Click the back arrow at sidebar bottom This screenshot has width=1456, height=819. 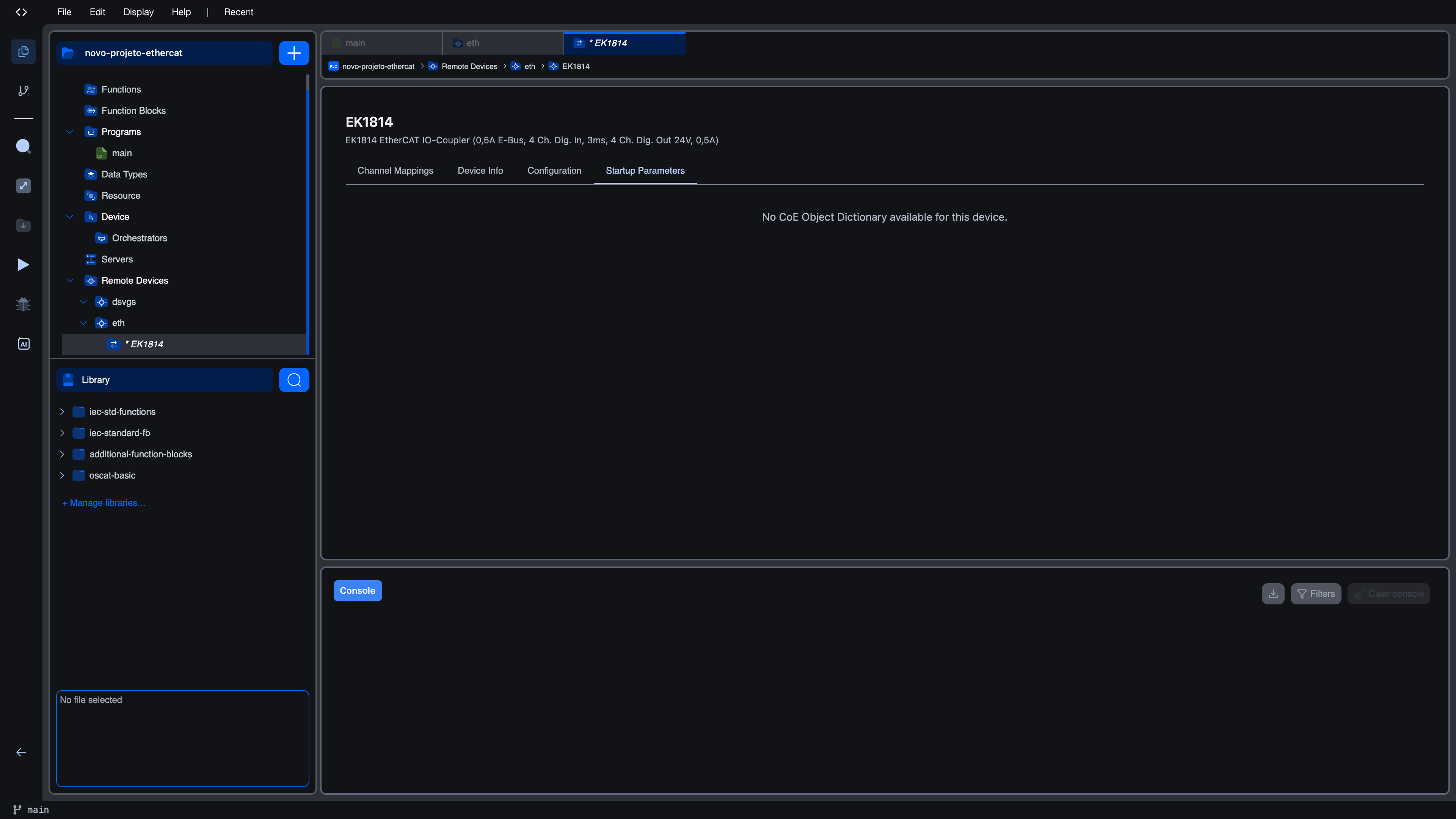(x=21, y=752)
